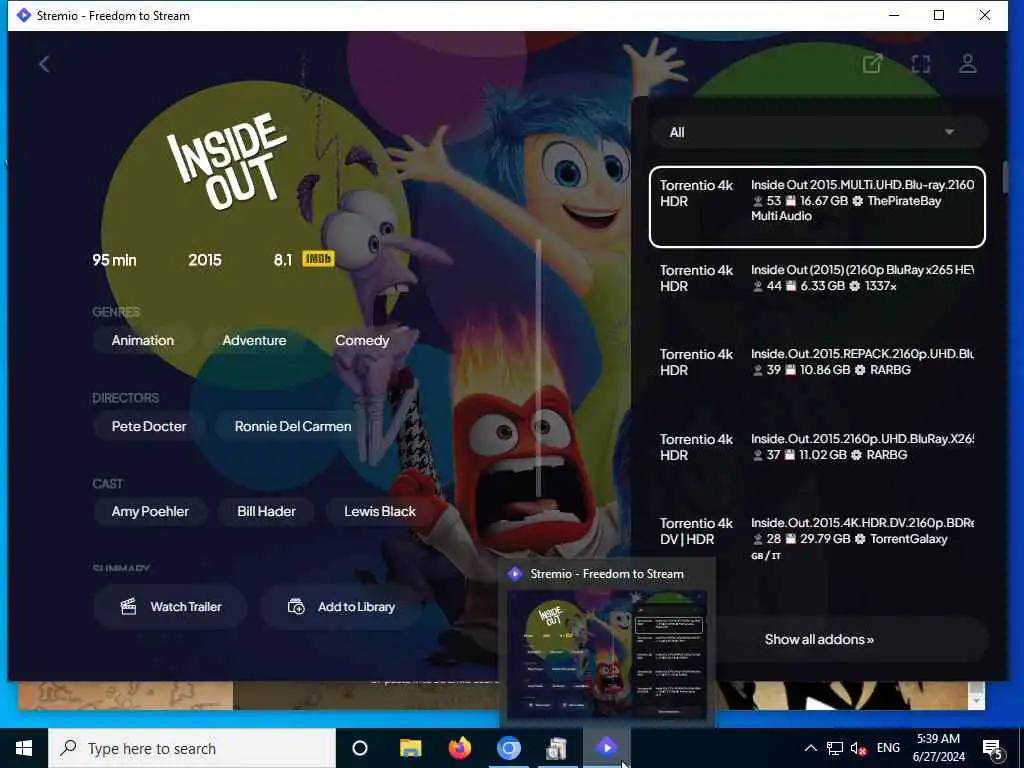The width and height of the screenshot is (1024, 768).
Task: Open the stacked documents app icon on taskbar
Action: point(556,748)
